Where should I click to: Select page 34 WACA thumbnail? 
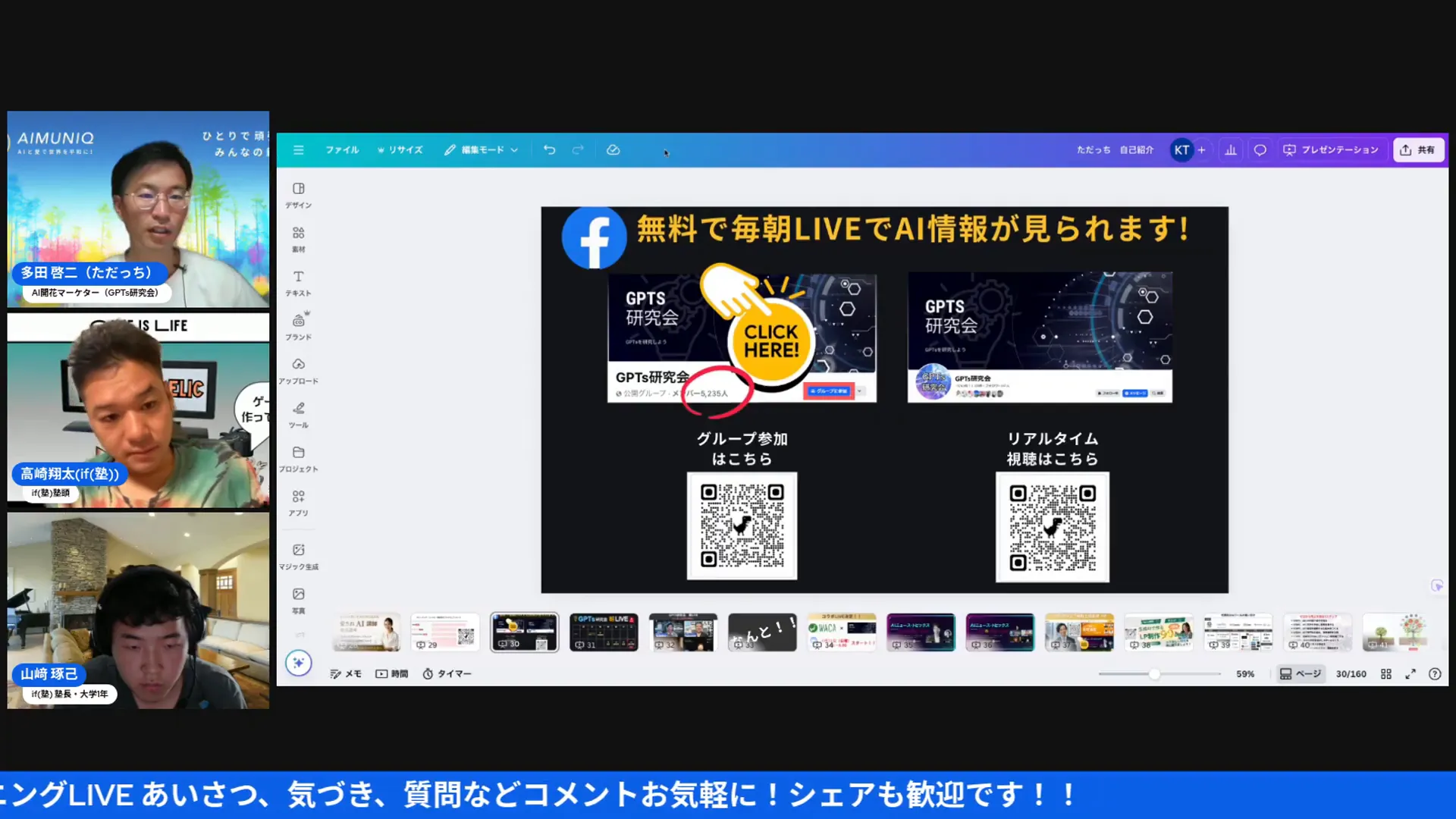tap(841, 632)
